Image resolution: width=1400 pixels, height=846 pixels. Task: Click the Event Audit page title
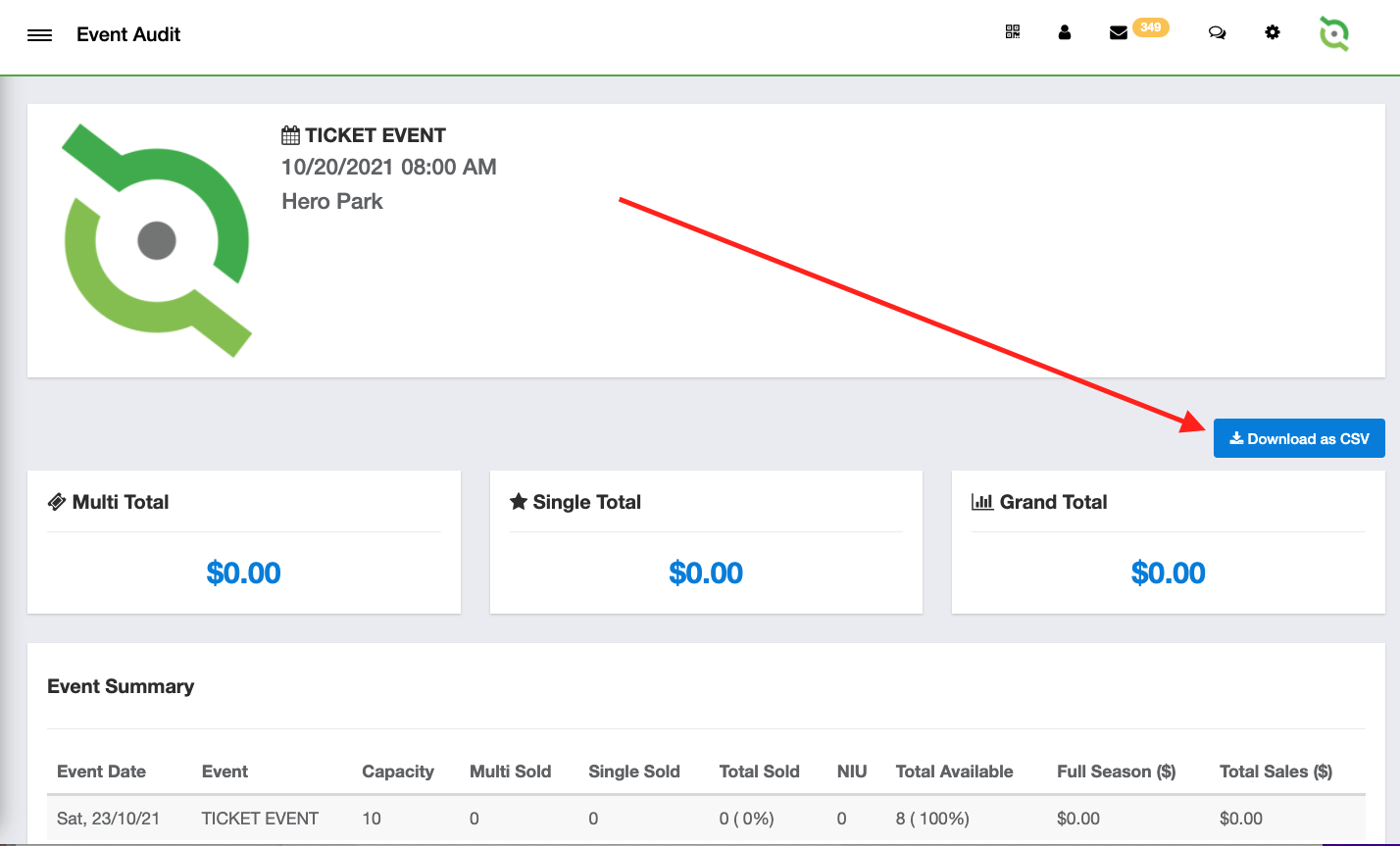[x=128, y=34]
